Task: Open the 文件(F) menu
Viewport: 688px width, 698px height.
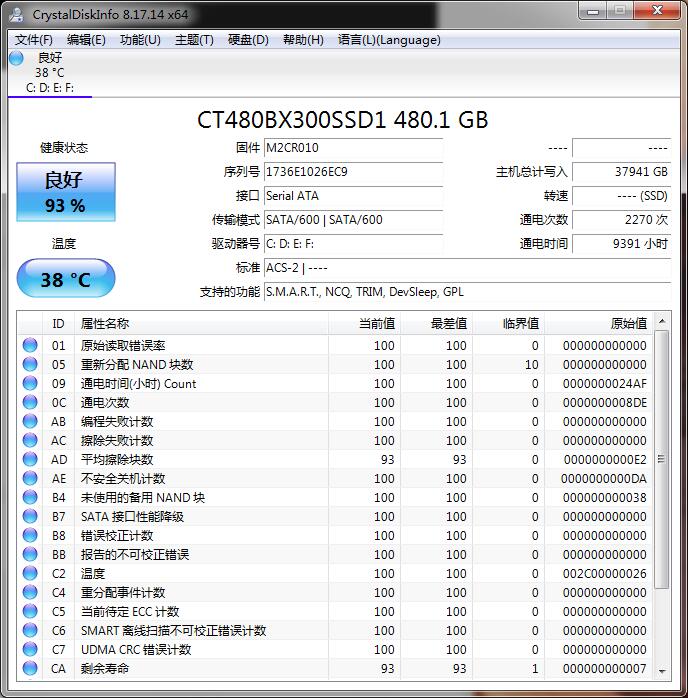Action: point(34,40)
